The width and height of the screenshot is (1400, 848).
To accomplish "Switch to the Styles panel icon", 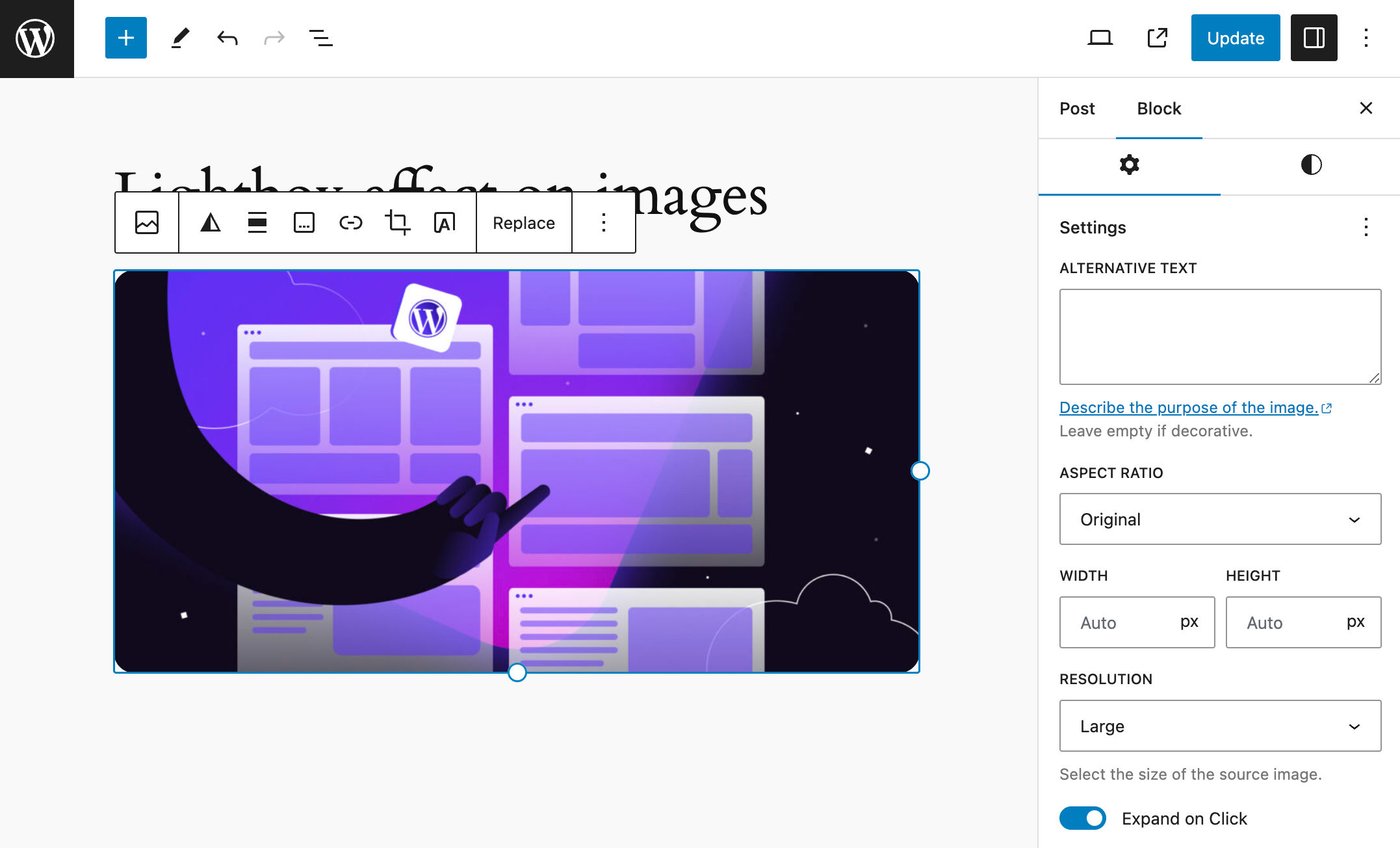I will click(1312, 165).
